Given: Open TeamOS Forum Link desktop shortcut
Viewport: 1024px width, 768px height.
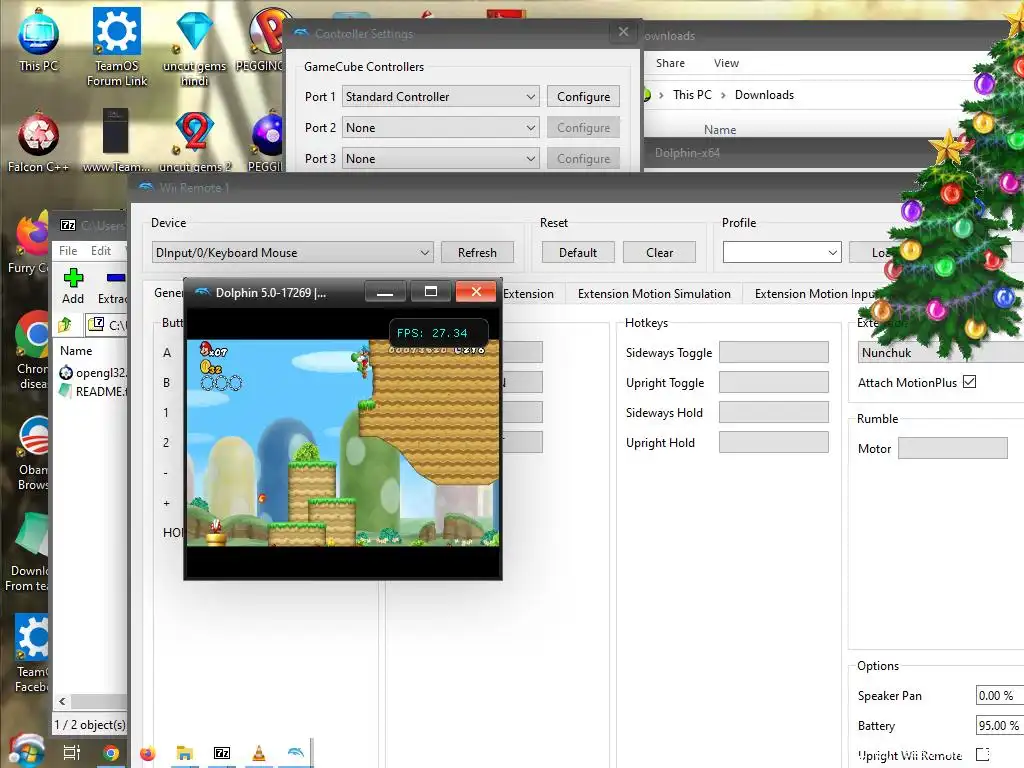Looking at the screenshot, I should [117, 46].
